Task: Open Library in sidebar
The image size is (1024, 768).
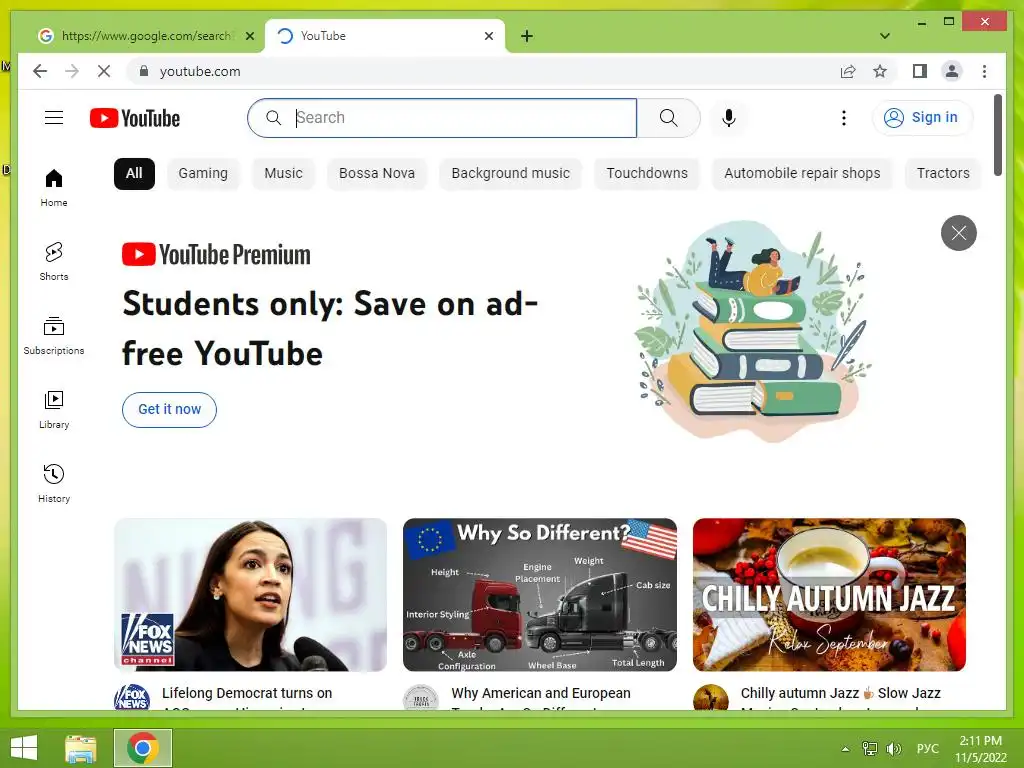Action: 54,409
